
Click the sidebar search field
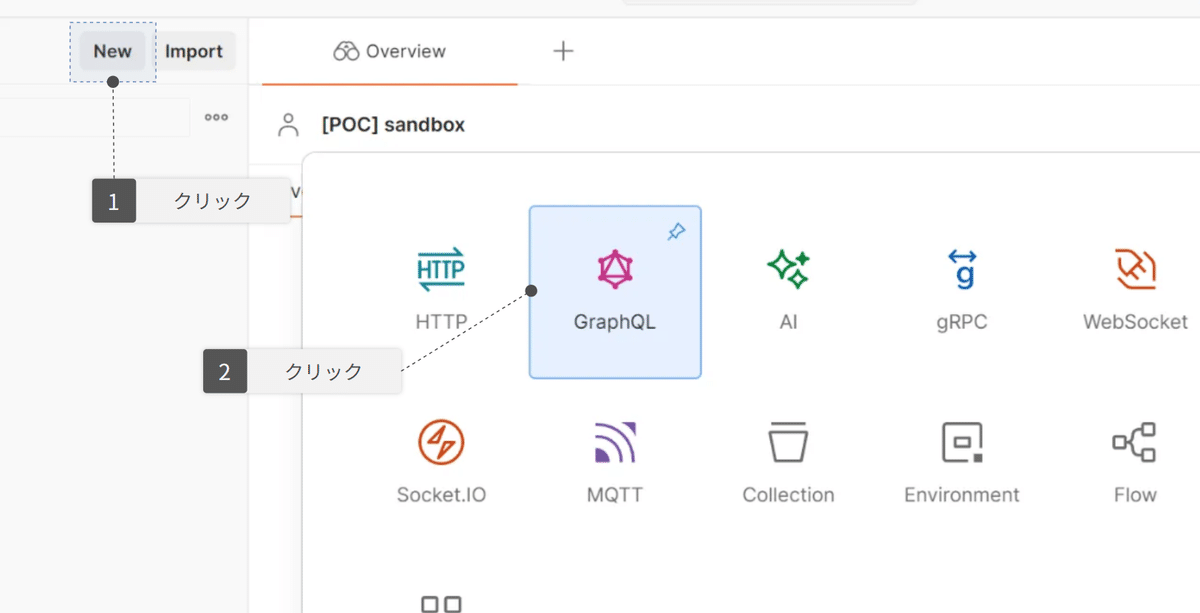[x=95, y=117]
